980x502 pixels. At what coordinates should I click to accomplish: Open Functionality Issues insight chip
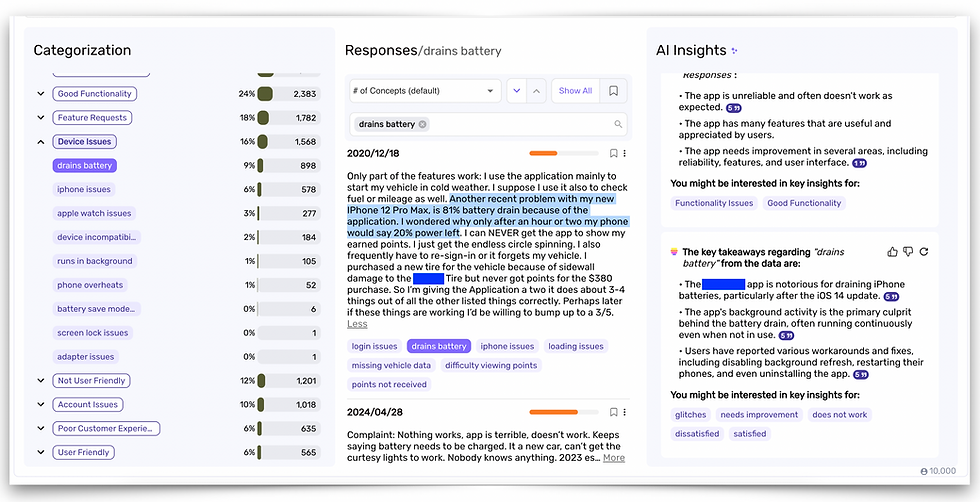click(714, 203)
